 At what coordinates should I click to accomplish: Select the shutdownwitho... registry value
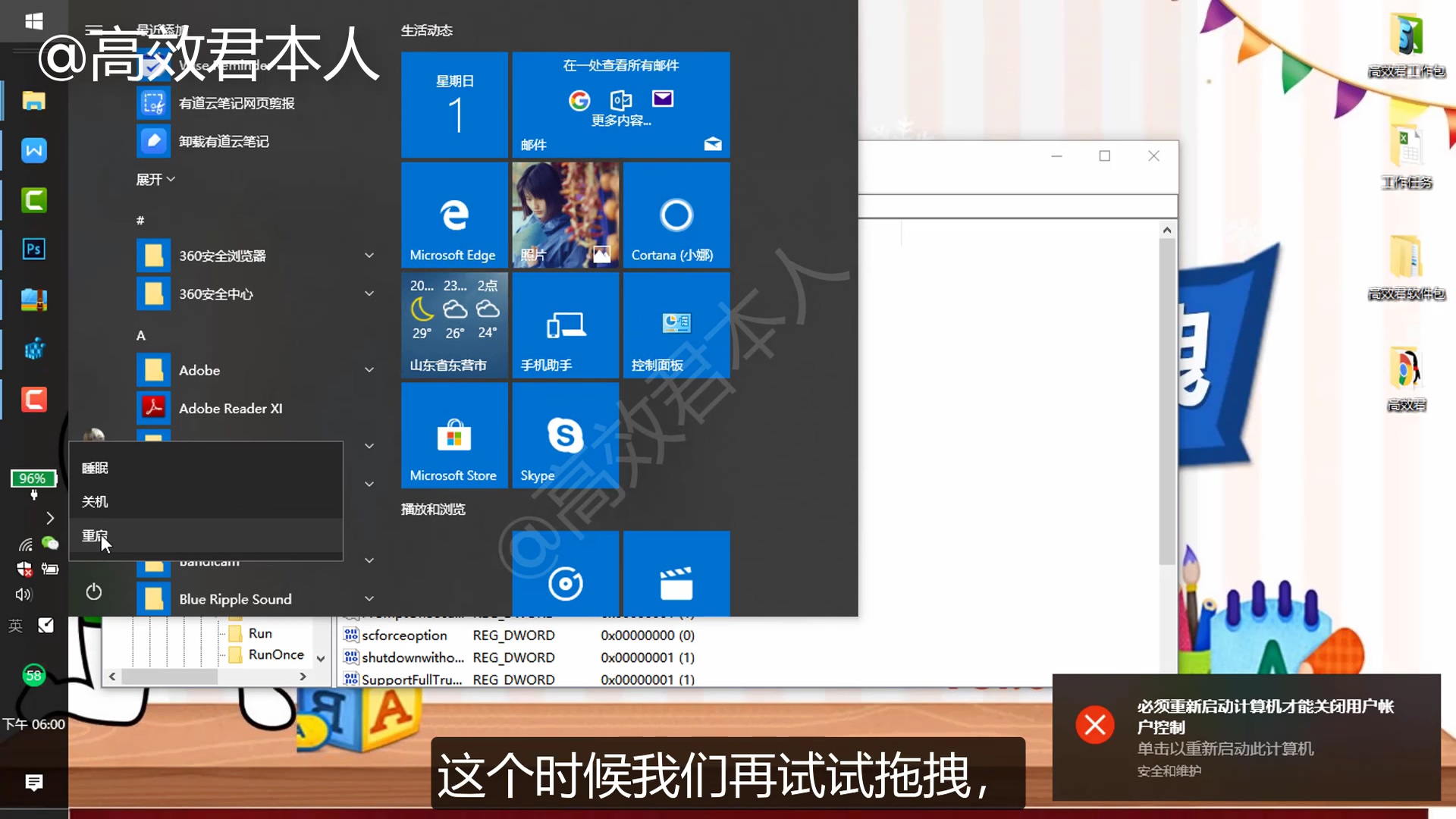[x=413, y=657]
